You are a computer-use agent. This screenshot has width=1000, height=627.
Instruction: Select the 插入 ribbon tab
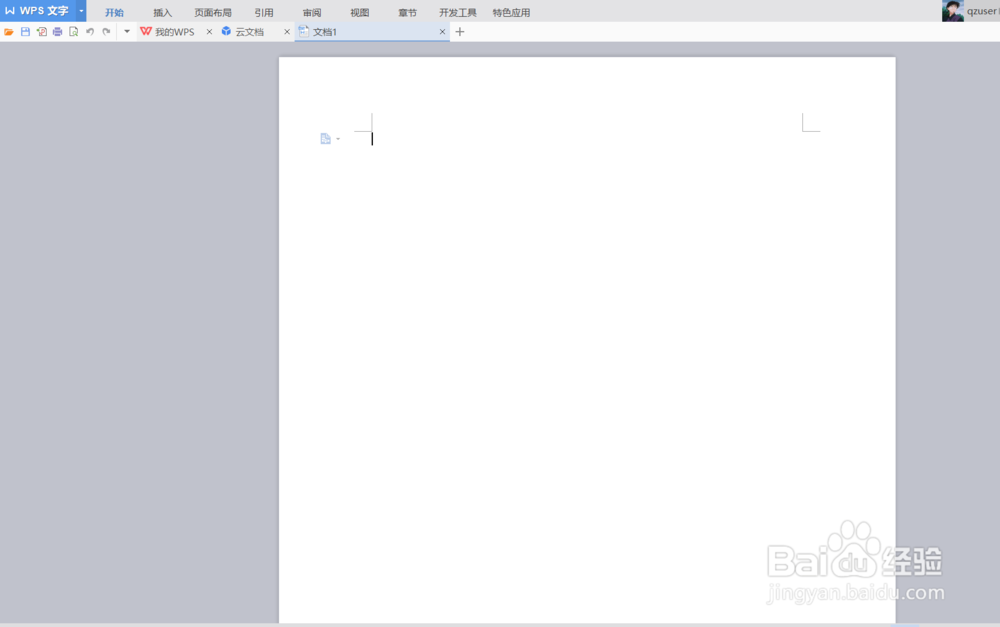163,13
